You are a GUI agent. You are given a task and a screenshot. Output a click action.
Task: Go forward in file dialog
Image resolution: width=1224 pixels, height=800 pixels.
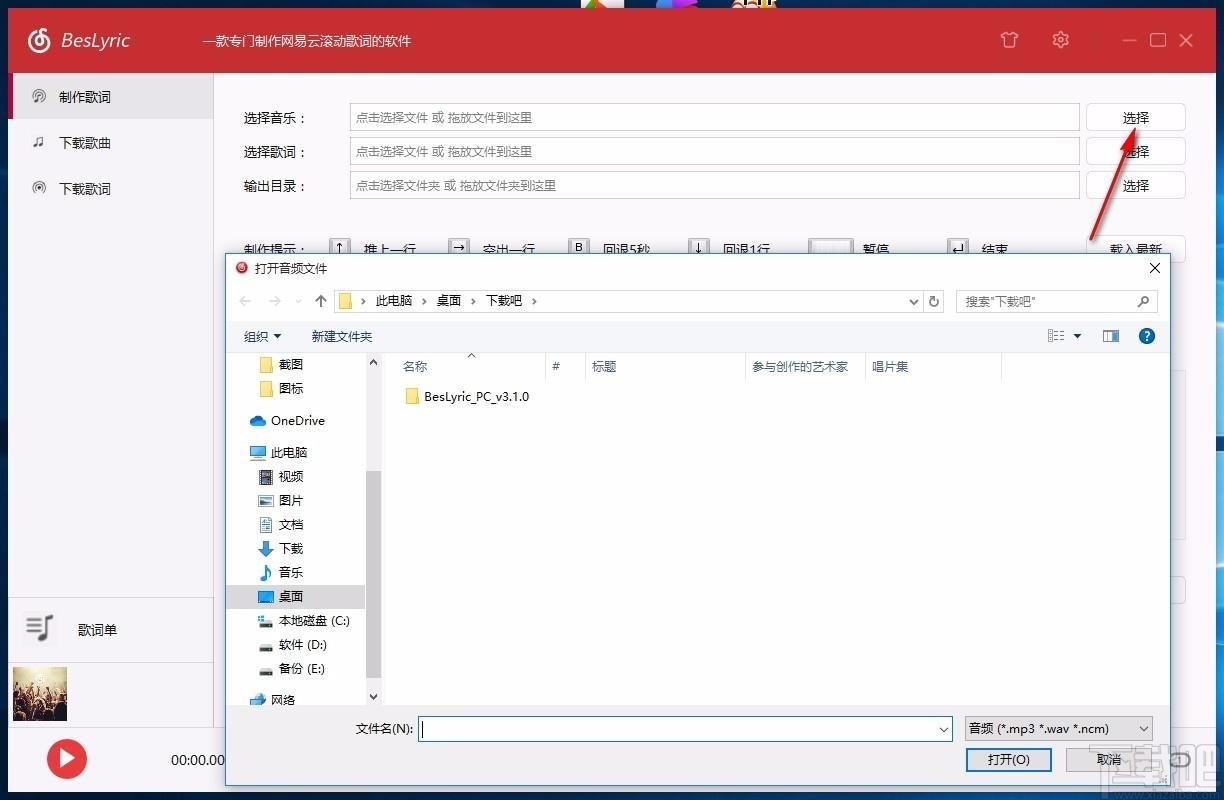(274, 301)
